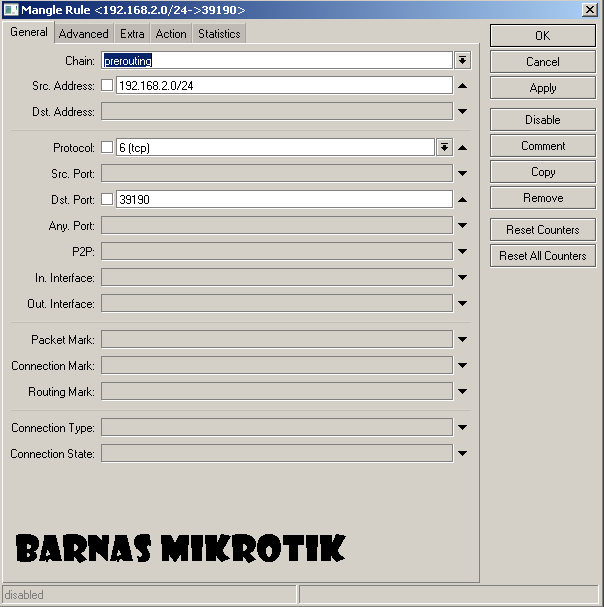Expand the Out. Interface field

click(462, 303)
